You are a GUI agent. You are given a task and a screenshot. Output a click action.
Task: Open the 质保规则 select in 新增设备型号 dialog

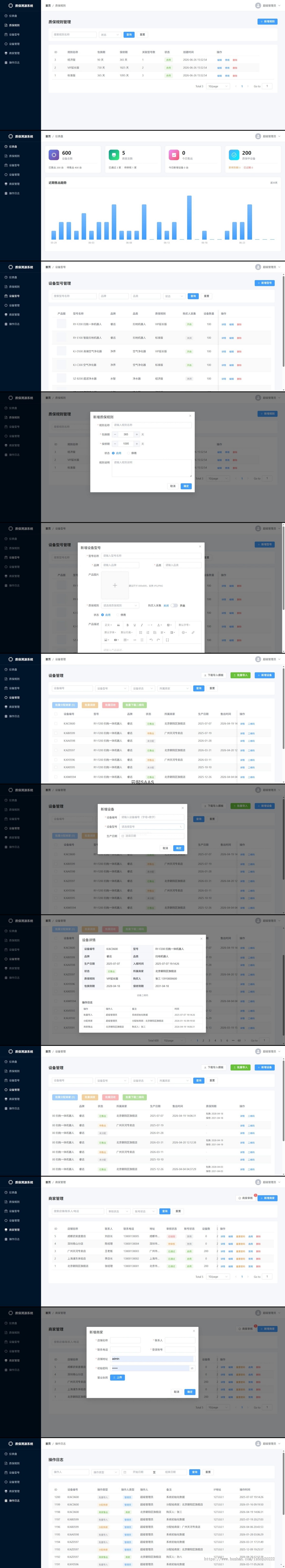coord(120,605)
